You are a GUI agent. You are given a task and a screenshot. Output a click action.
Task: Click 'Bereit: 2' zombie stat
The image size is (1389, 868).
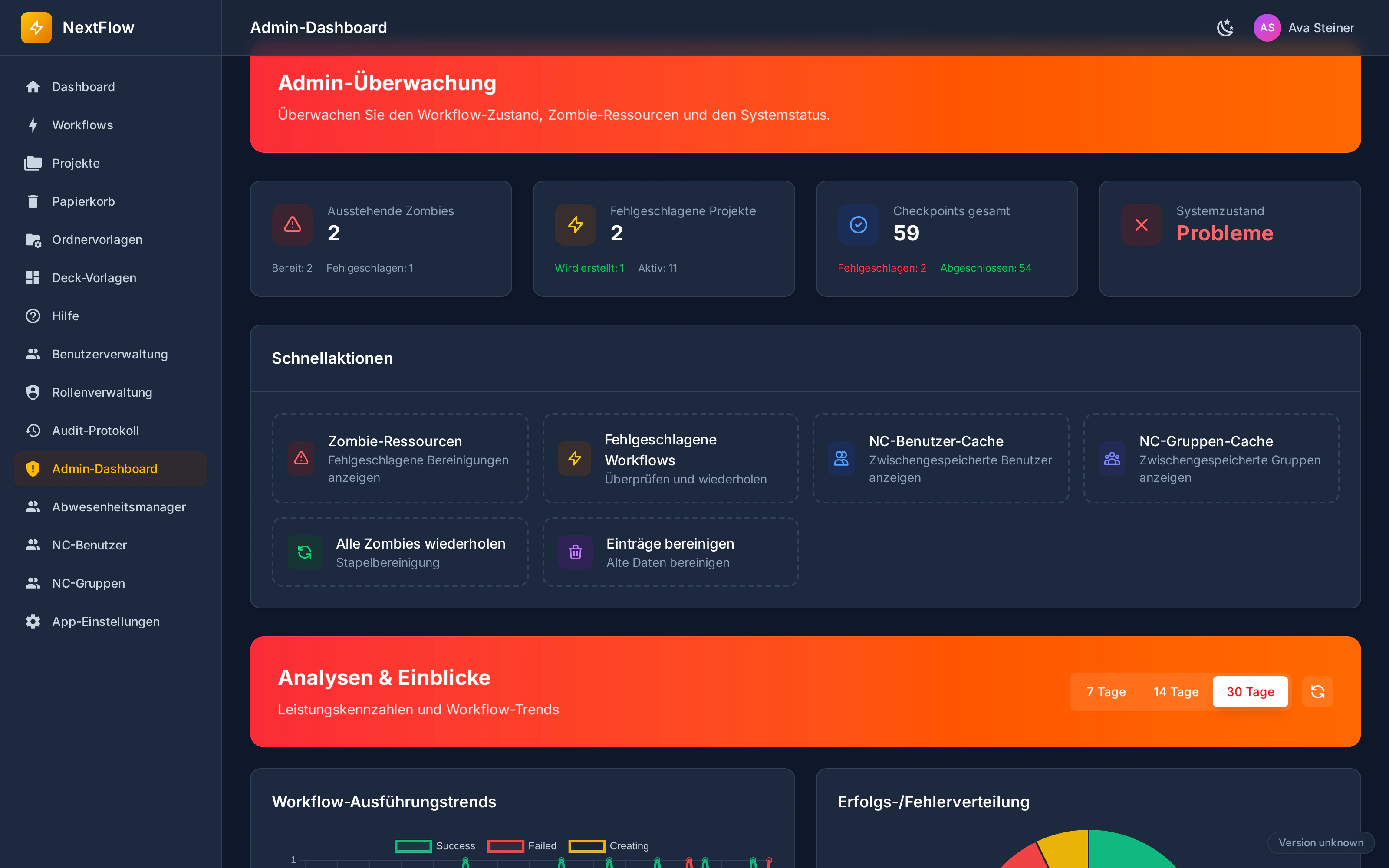pyautogui.click(x=292, y=268)
